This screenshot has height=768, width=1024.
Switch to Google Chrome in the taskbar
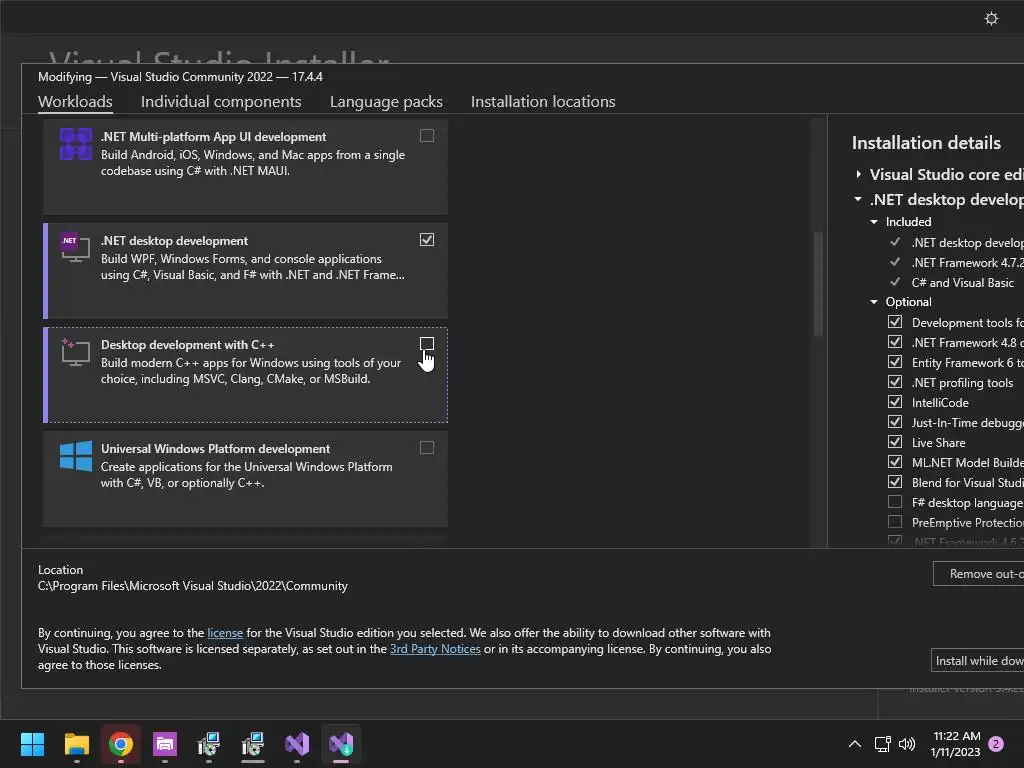tap(121, 744)
